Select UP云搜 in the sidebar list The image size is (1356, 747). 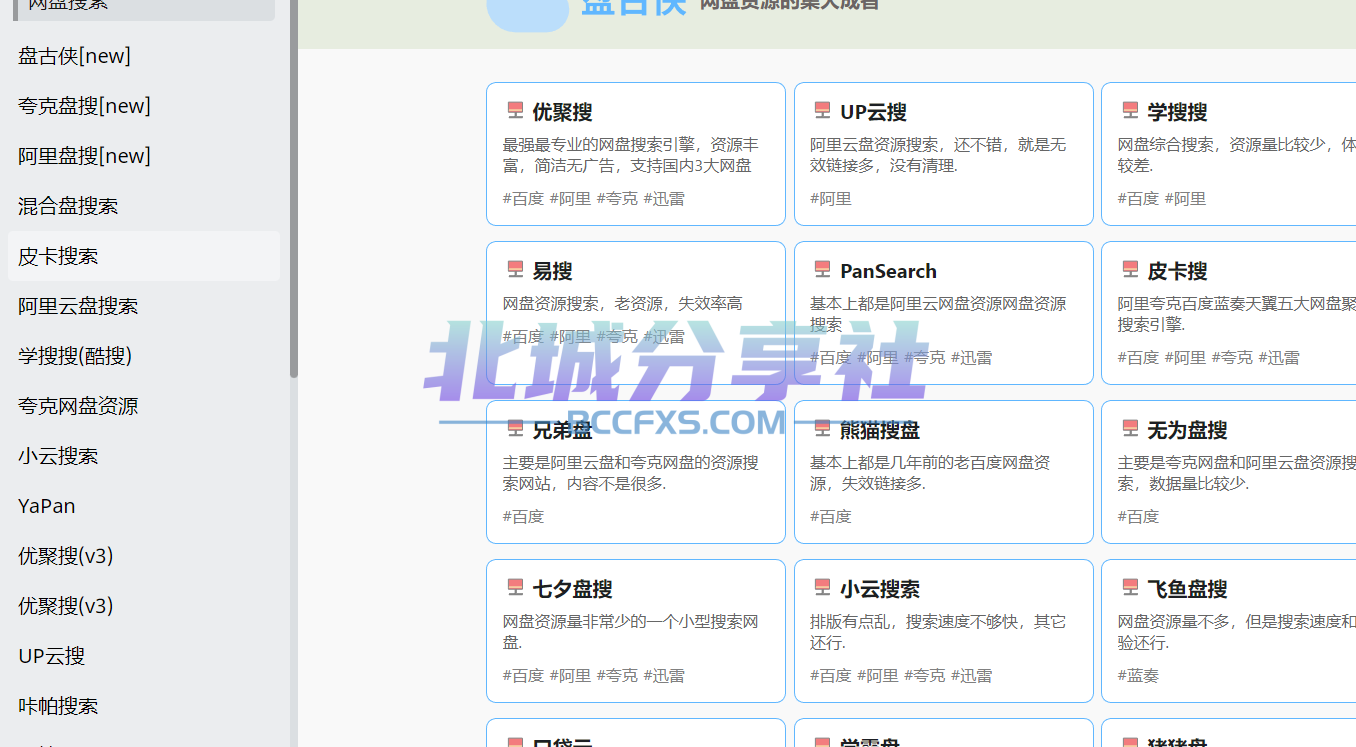click(x=144, y=656)
